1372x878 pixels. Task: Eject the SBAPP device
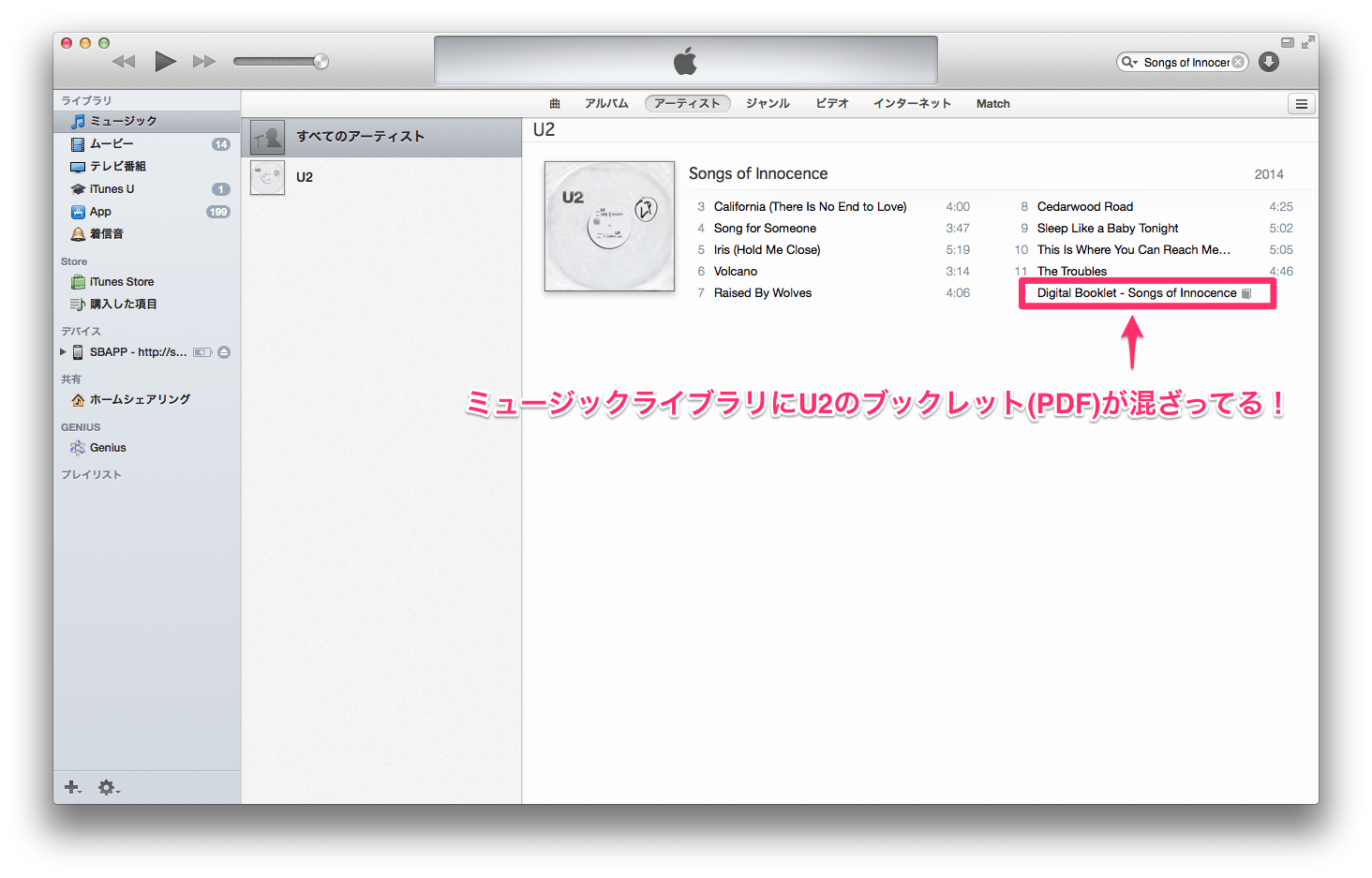(x=224, y=352)
